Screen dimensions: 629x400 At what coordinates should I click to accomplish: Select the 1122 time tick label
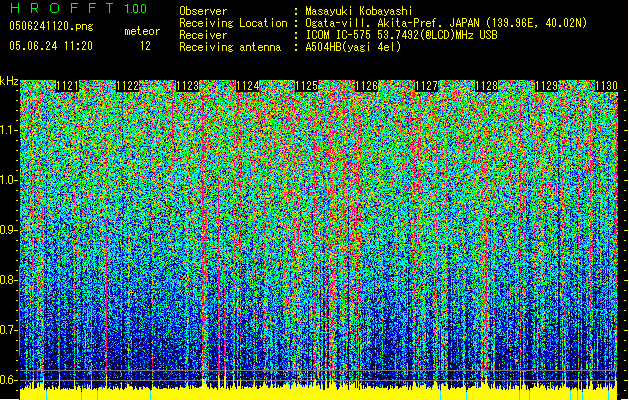tap(128, 87)
